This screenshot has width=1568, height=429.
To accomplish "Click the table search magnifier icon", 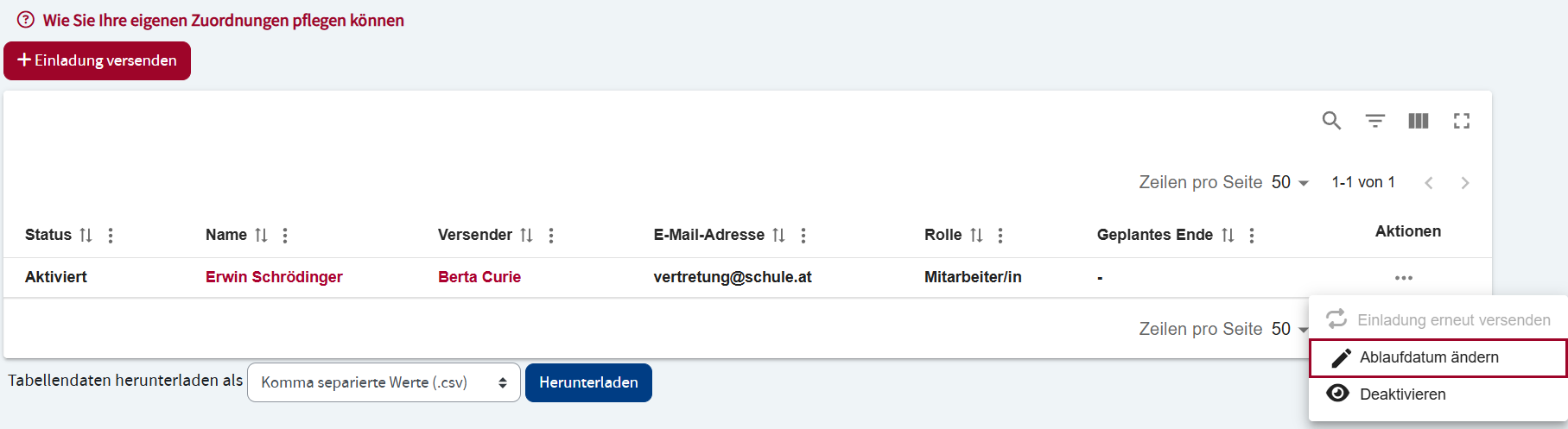I will (1331, 121).
